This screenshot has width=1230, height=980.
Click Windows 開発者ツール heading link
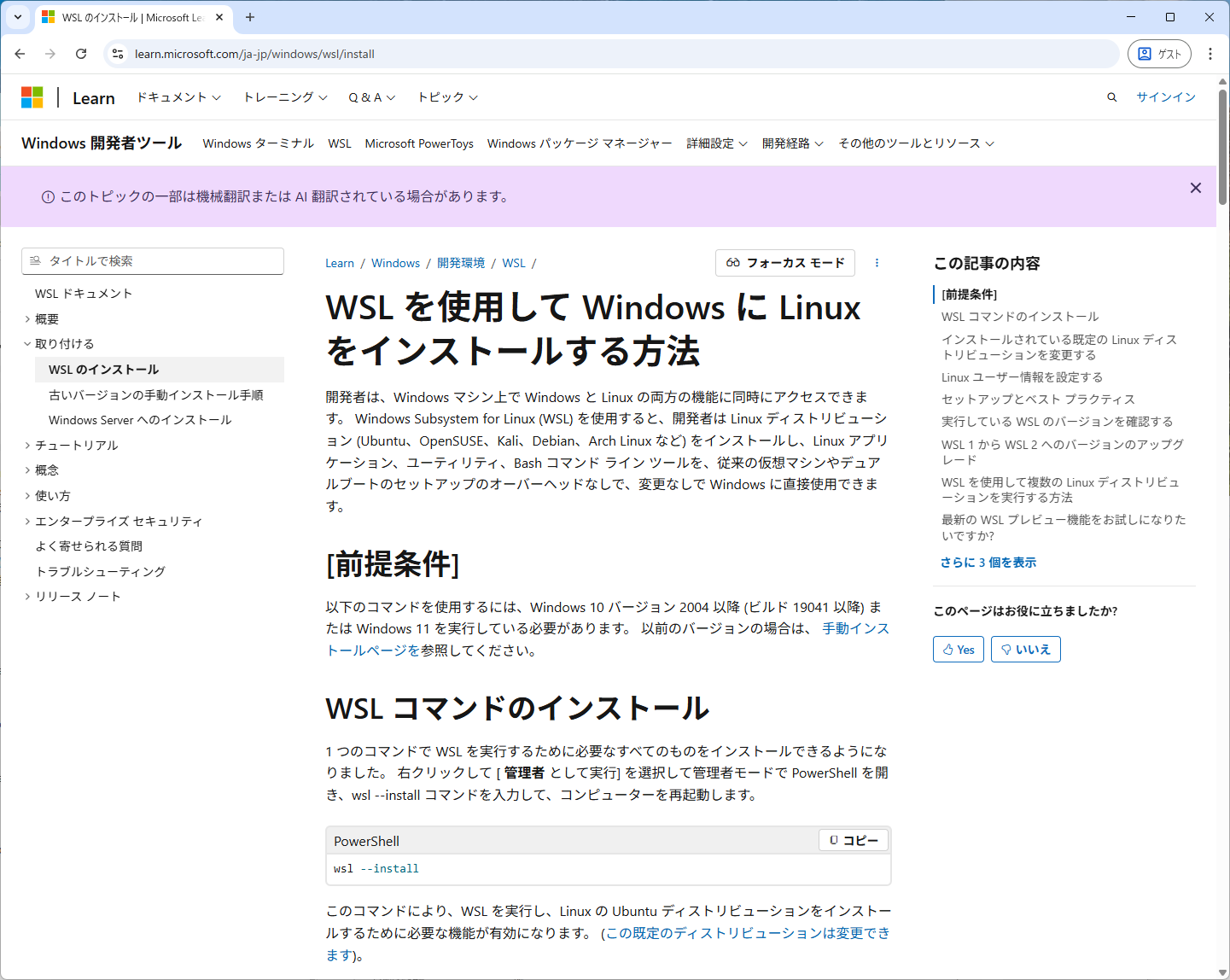102,143
